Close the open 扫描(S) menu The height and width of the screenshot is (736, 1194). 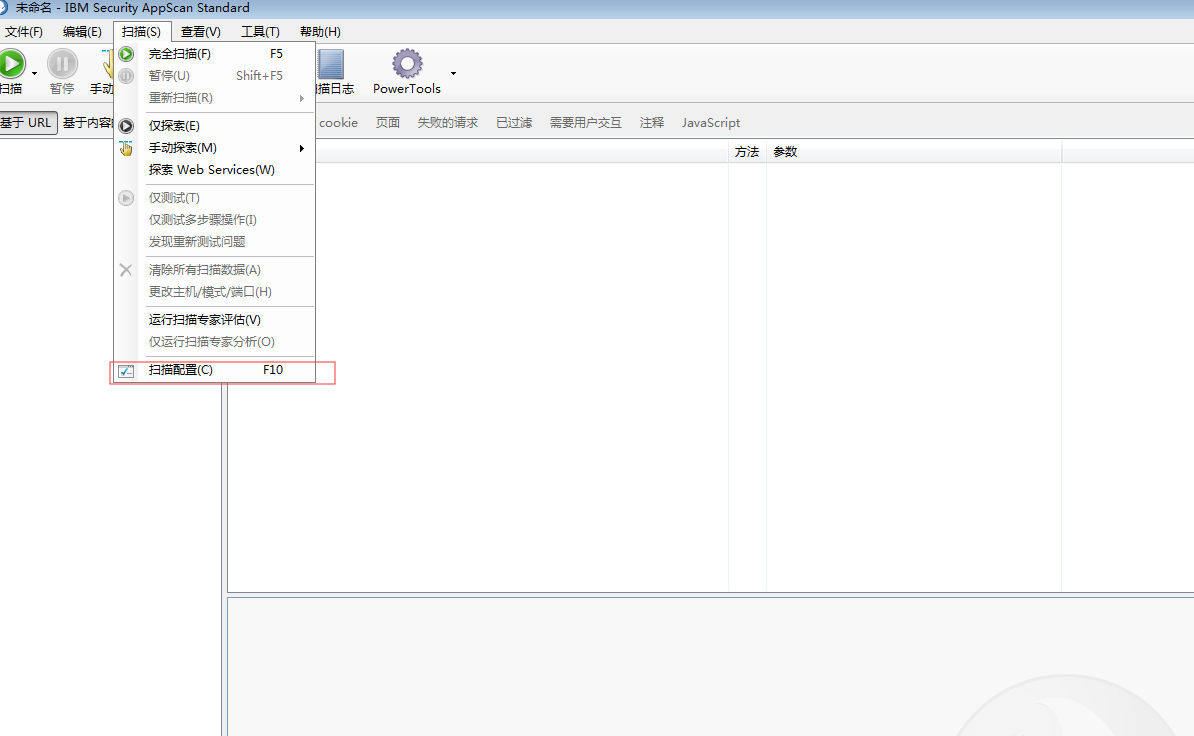click(142, 31)
